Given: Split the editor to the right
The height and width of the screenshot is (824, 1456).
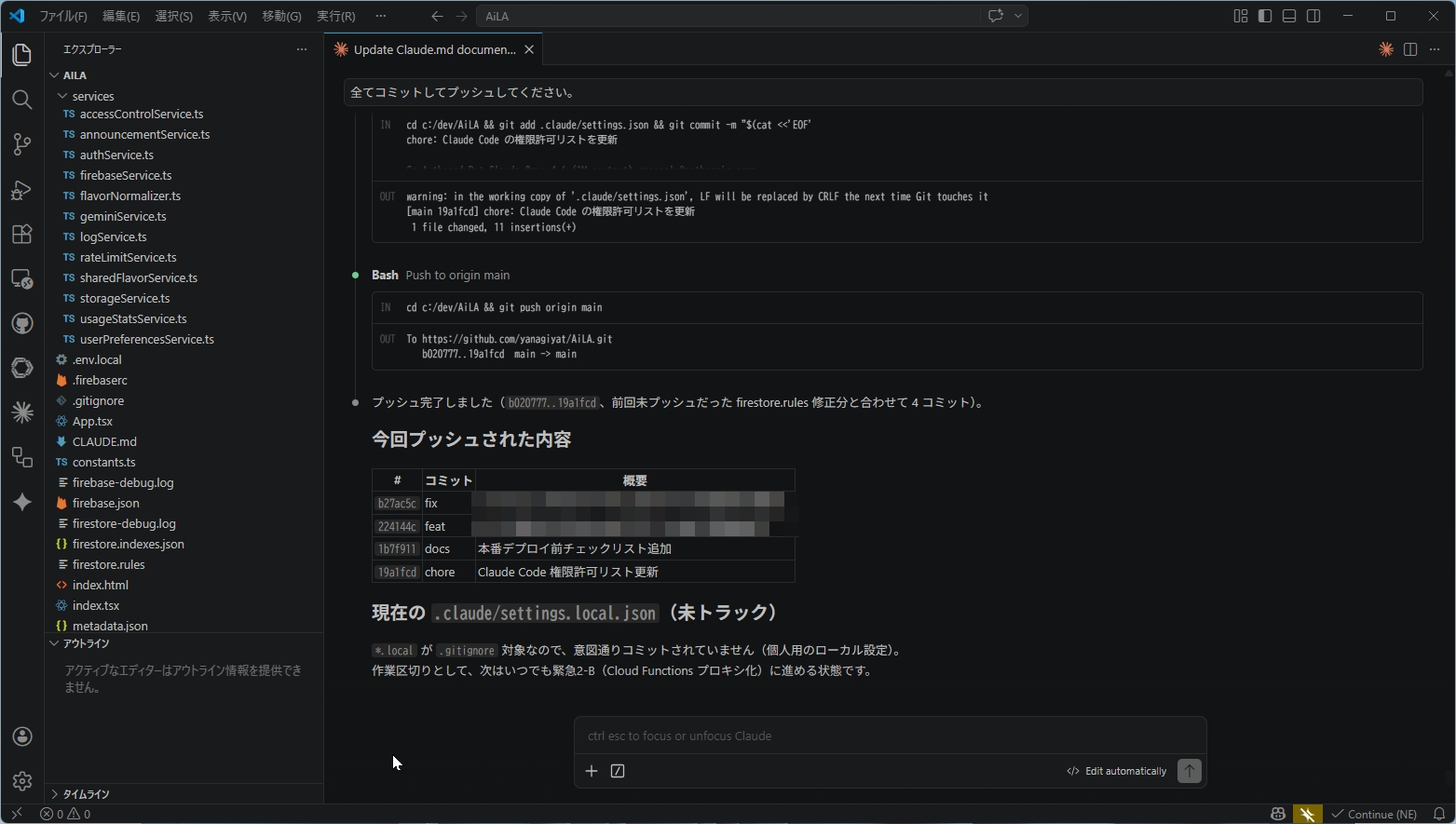Looking at the screenshot, I should tap(1410, 49).
